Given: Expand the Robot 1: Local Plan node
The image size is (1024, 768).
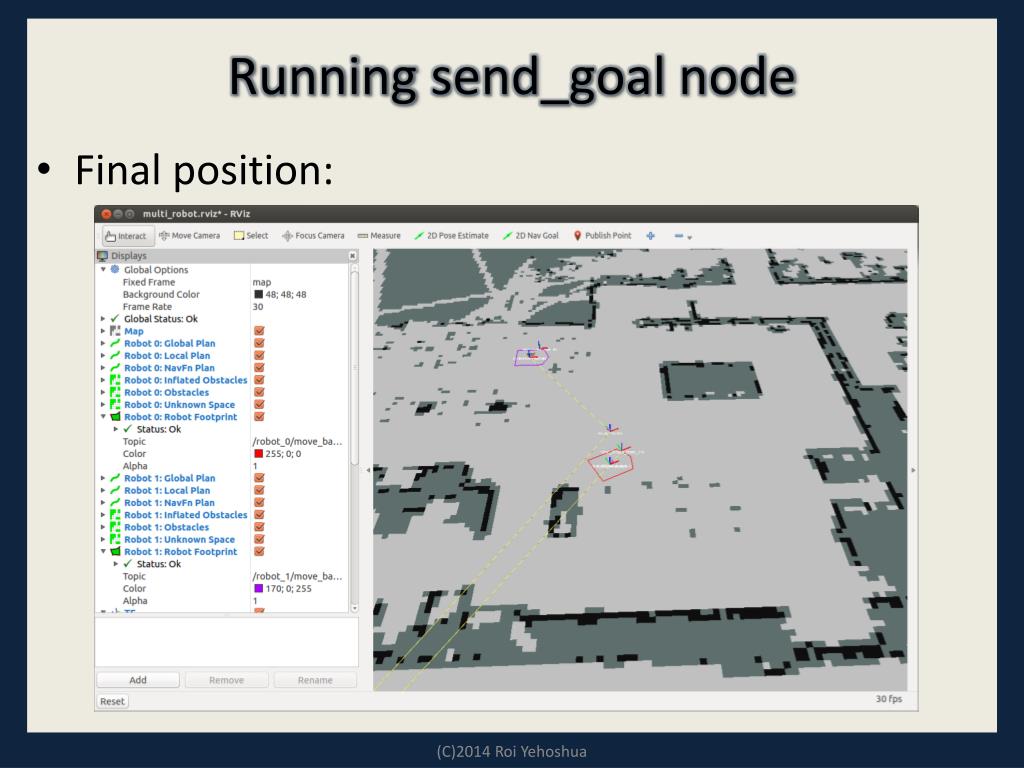Looking at the screenshot, I should tap(103, 490).
